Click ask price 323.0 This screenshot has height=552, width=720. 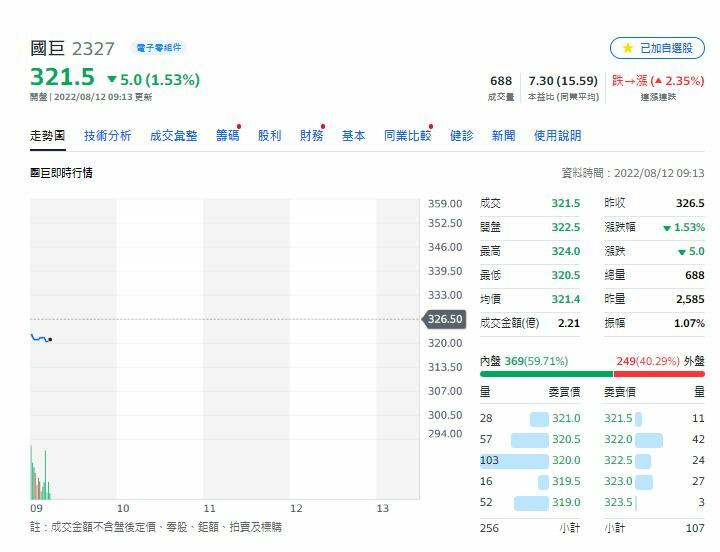point(618,481)
